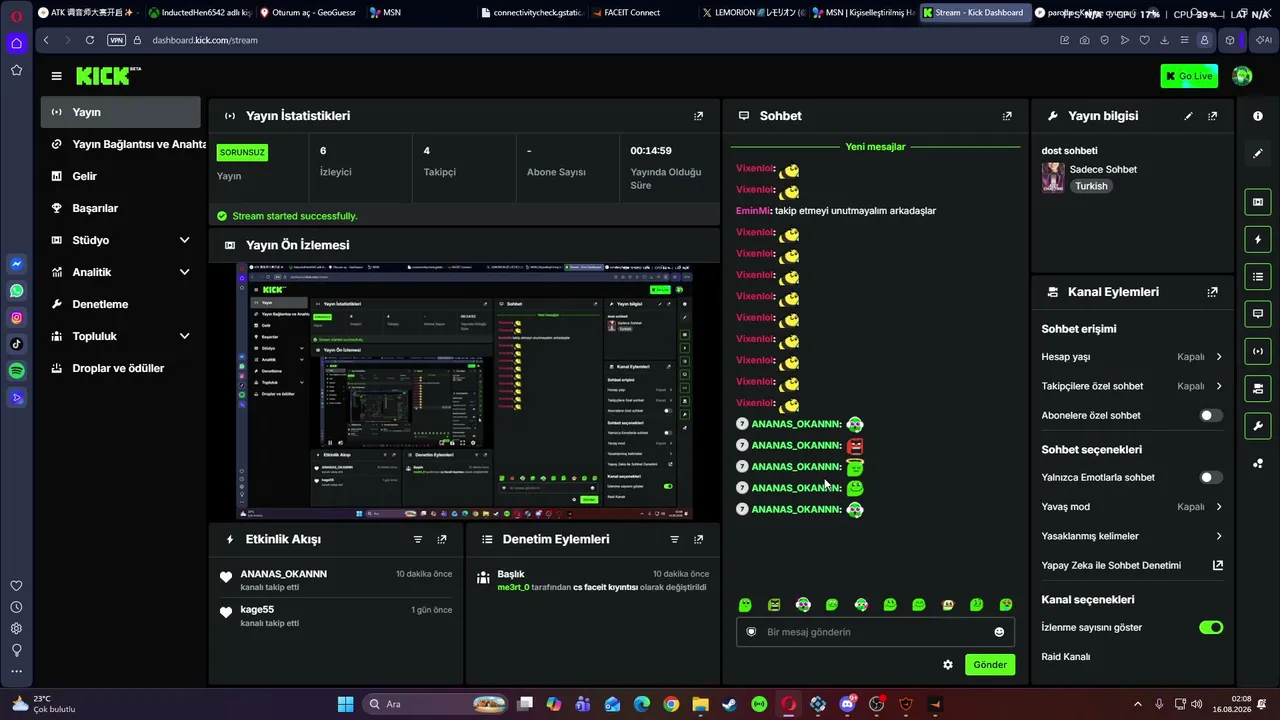Reload the page in browser toolbar
Screen dimensions: 1280x720
[90, 40]
